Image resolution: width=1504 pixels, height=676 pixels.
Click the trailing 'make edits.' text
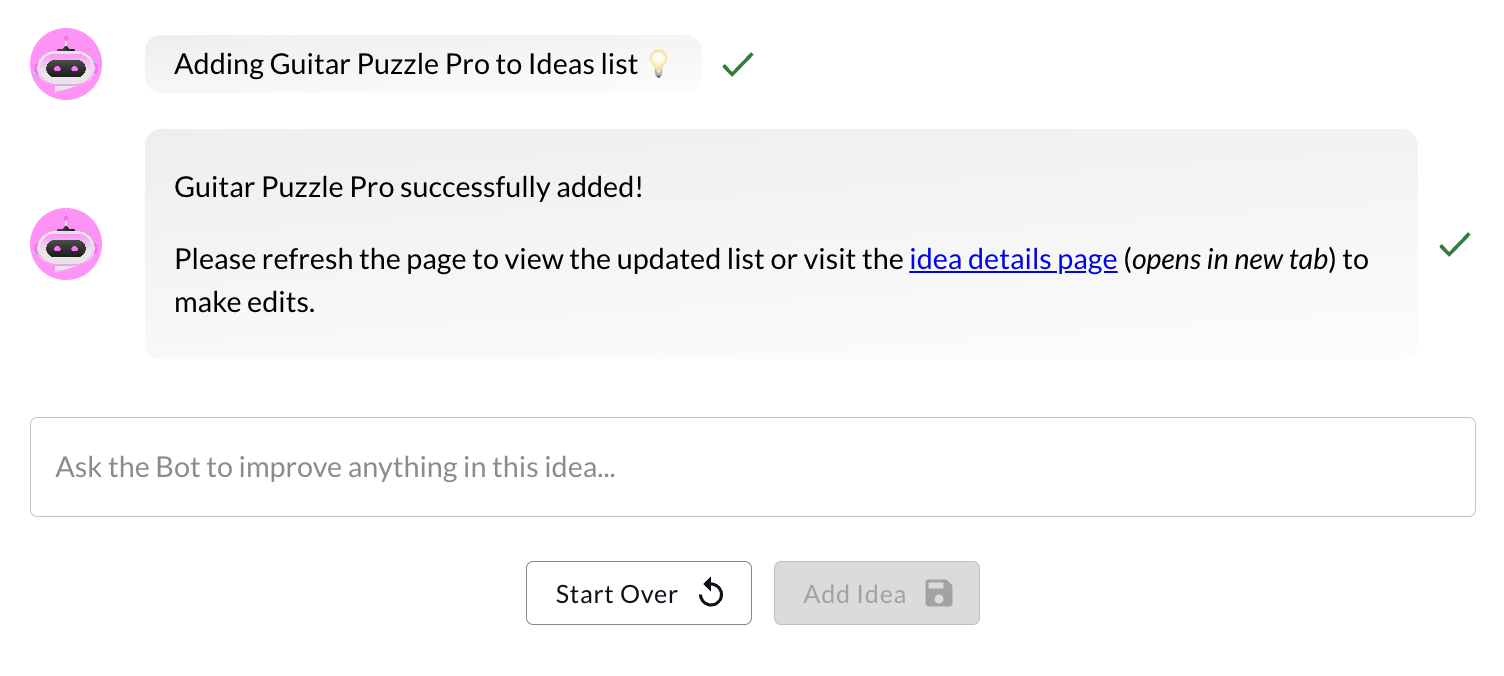coord(245,302)
